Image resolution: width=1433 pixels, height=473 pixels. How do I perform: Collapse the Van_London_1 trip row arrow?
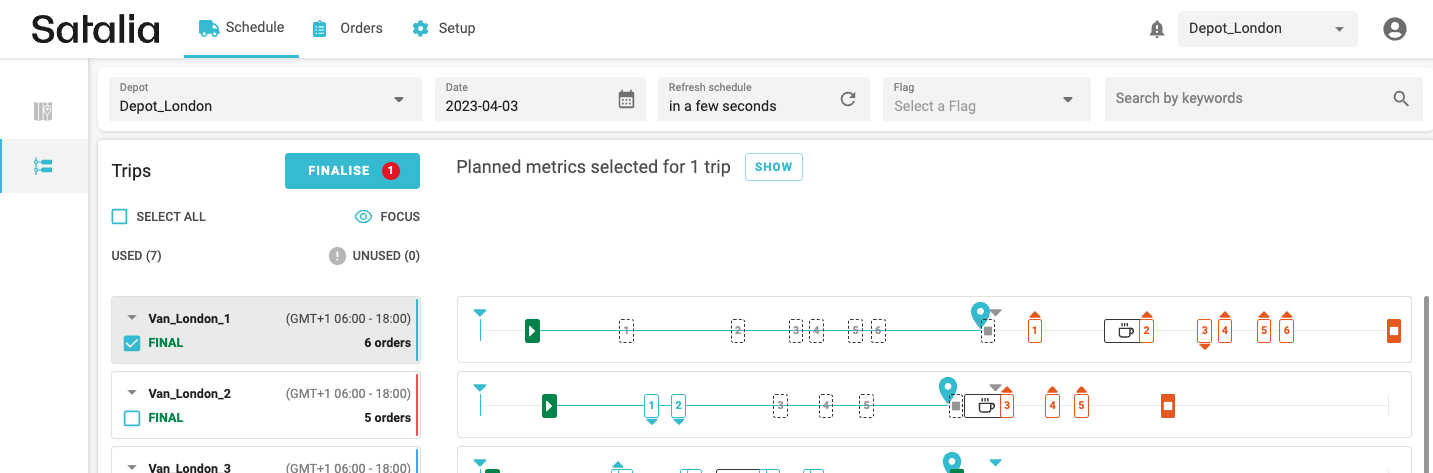tap(131, 318)
